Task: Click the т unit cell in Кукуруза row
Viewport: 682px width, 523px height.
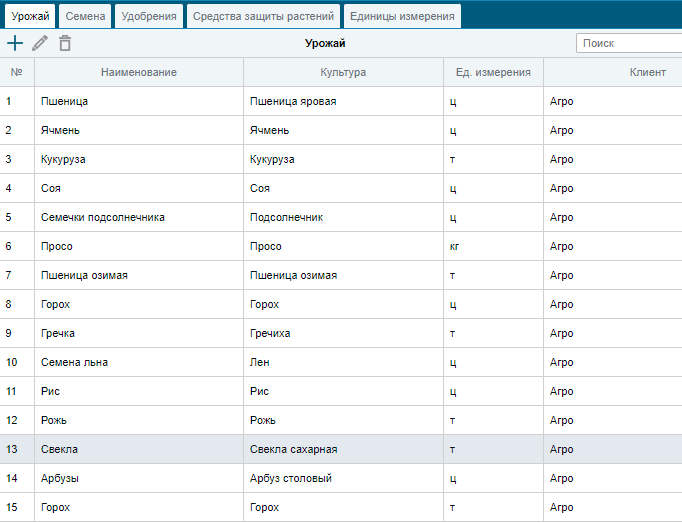Action: point(493,159)
